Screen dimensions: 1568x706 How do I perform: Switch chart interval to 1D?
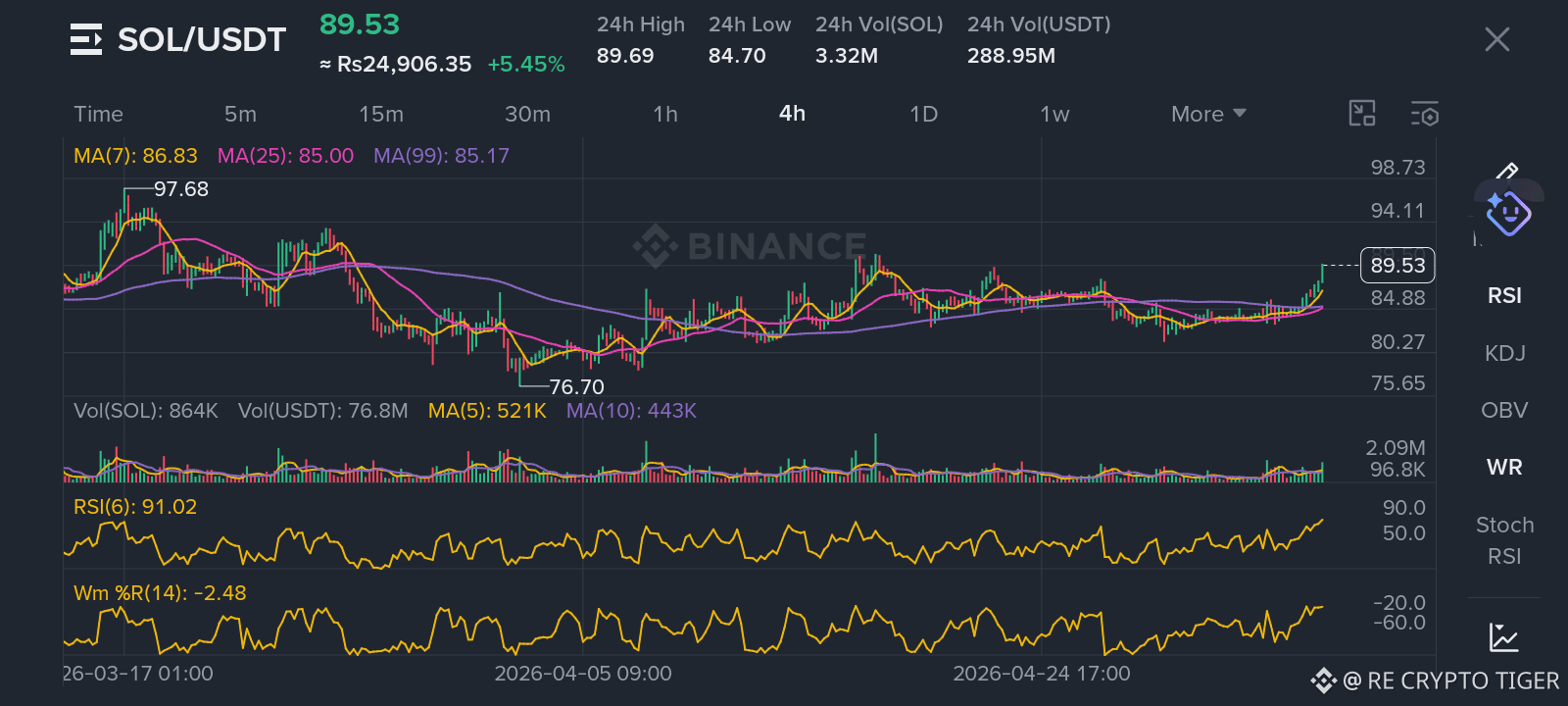(923, 114)
